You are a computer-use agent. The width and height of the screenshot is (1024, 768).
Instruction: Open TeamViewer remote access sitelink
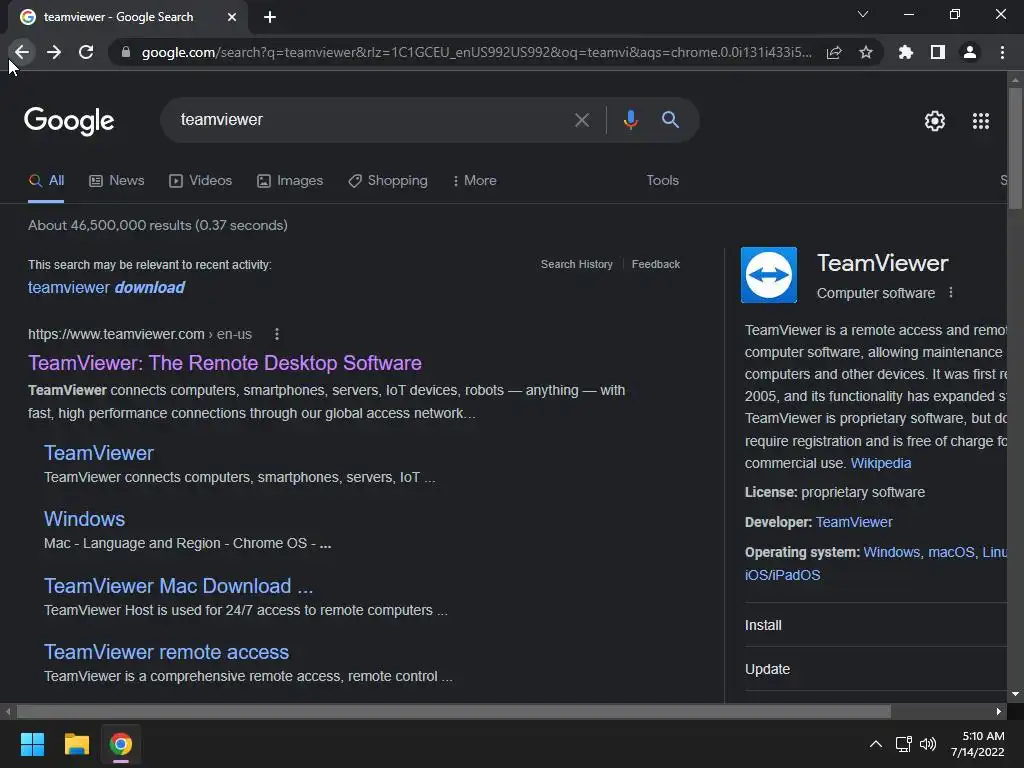click(166, 652)
